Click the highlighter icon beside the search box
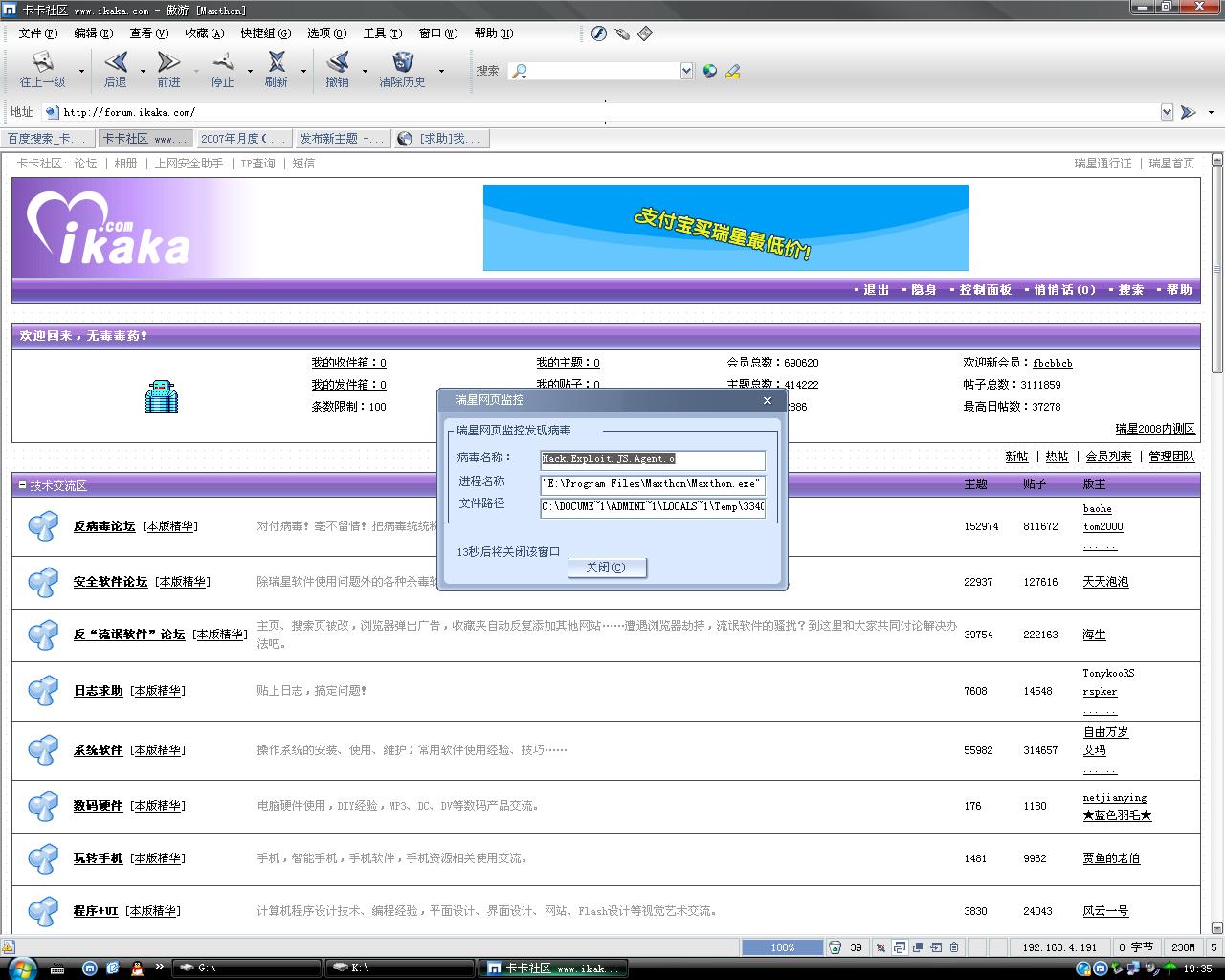The width and height of the screenshot is (1225, 980). 733,71
